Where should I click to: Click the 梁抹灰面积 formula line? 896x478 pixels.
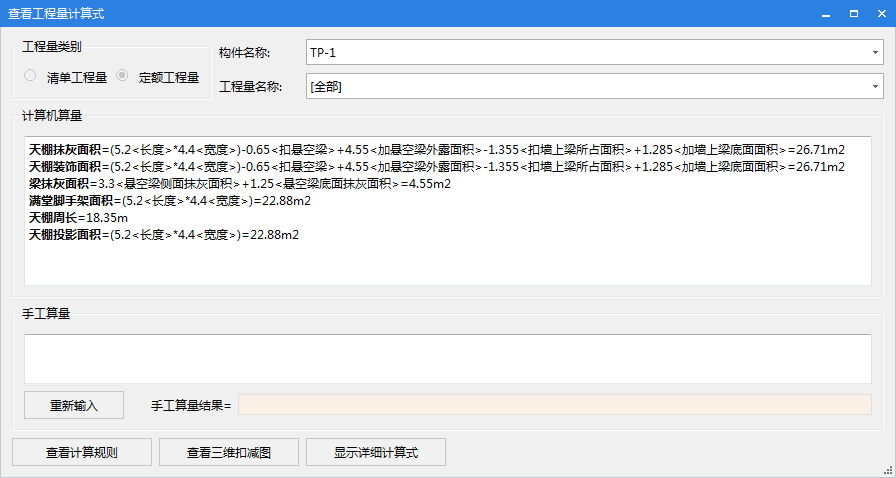click(240, 184)
